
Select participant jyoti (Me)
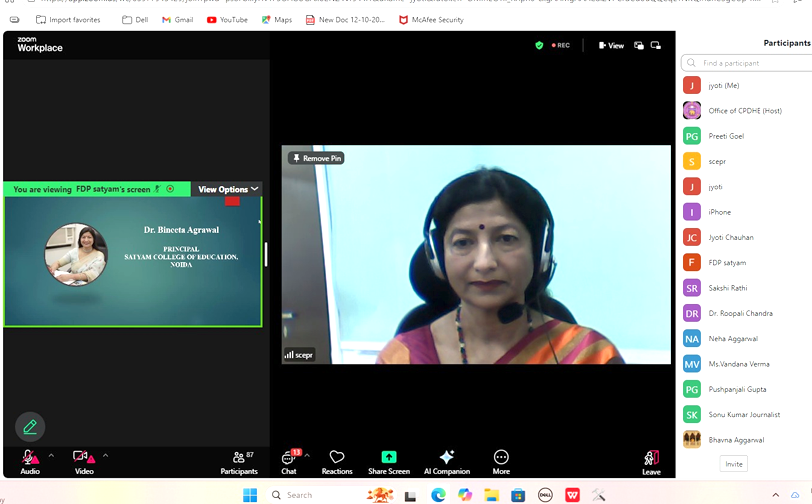(x=746, y=85)
